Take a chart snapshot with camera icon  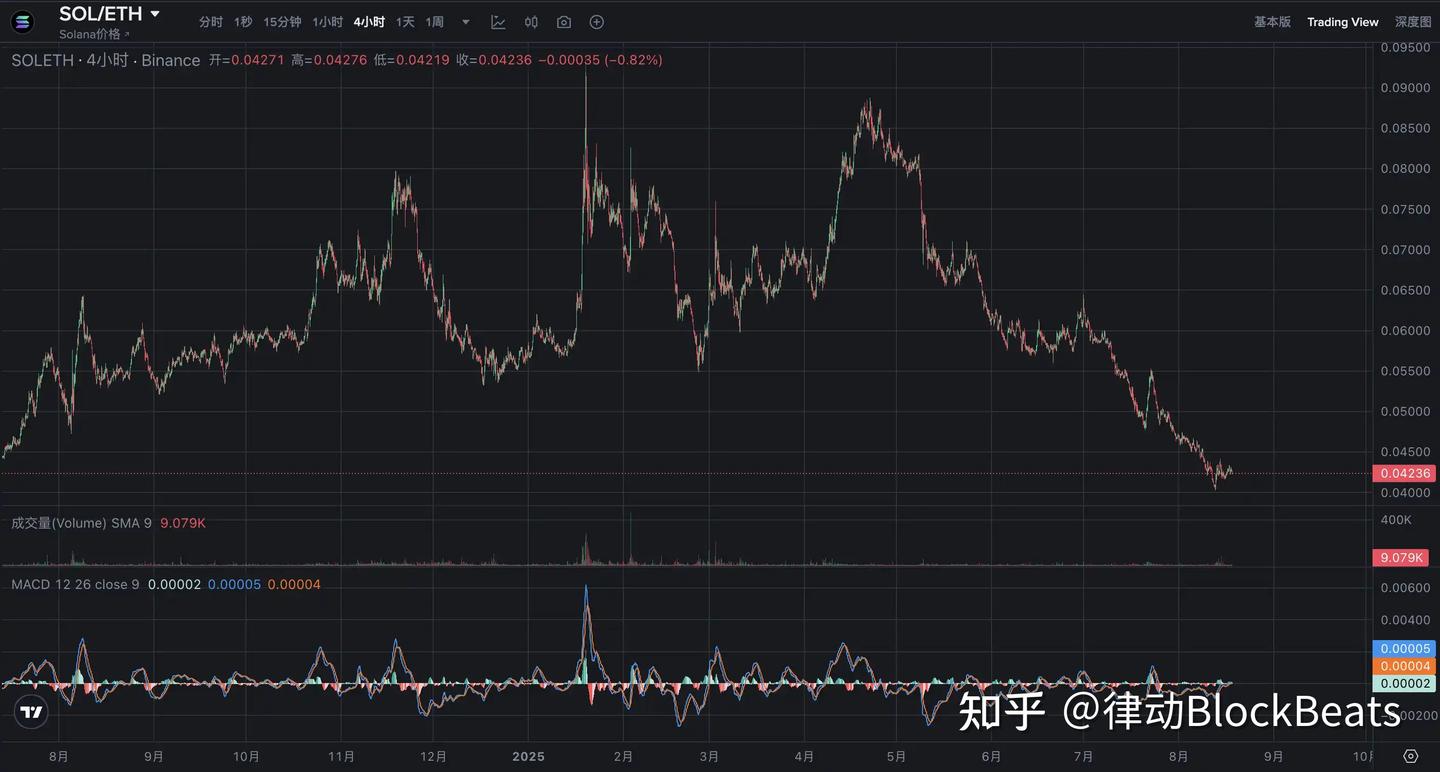563,21
